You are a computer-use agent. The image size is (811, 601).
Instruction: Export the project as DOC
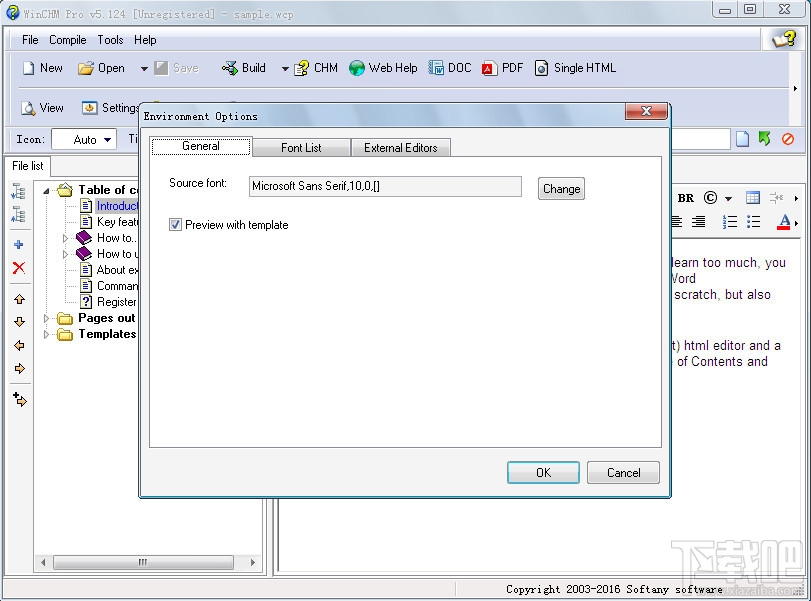(449, 68)
